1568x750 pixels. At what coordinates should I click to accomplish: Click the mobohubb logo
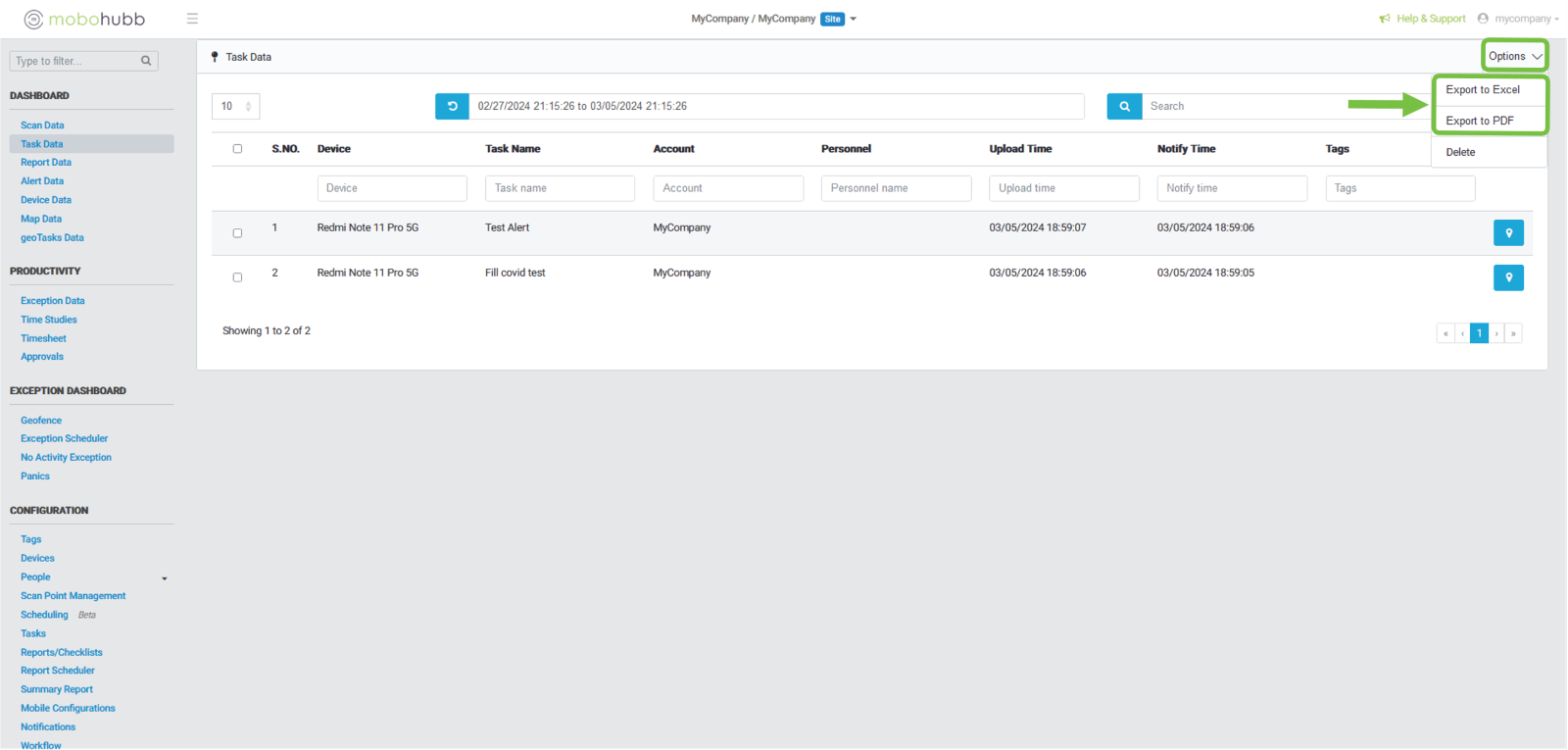84,19
